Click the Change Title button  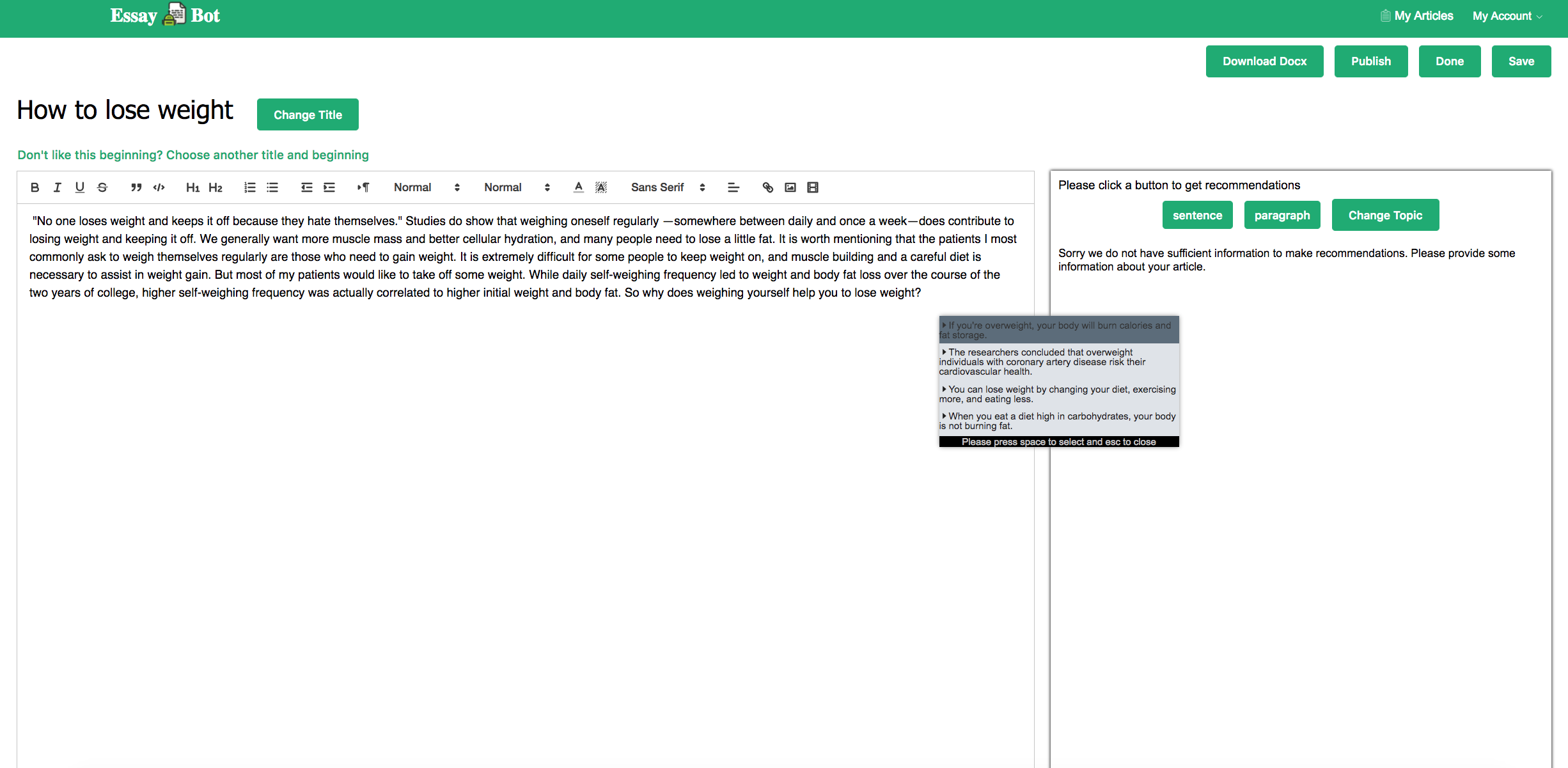click(x=308, y=114)
